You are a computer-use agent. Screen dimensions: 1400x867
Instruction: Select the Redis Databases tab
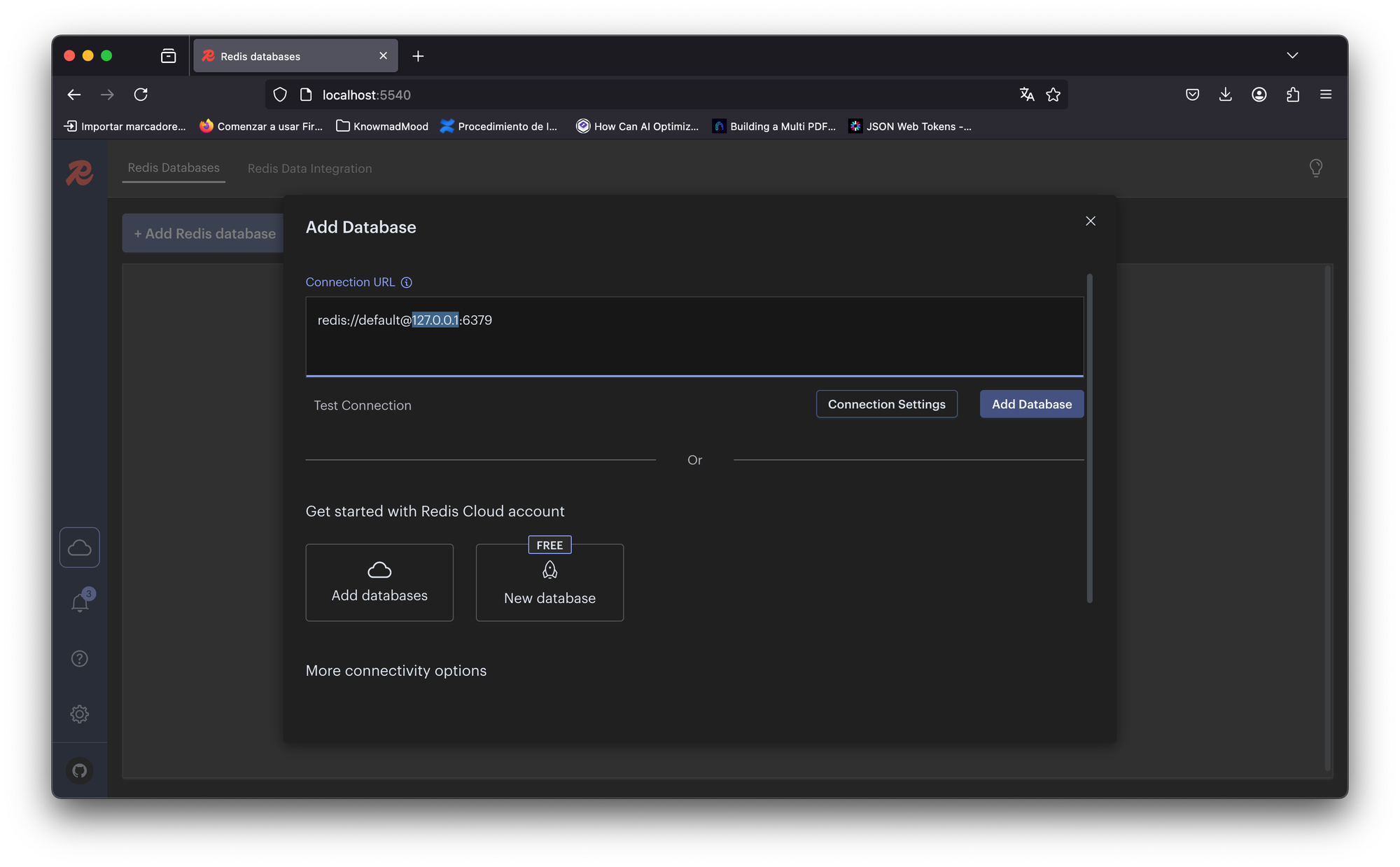174,168
